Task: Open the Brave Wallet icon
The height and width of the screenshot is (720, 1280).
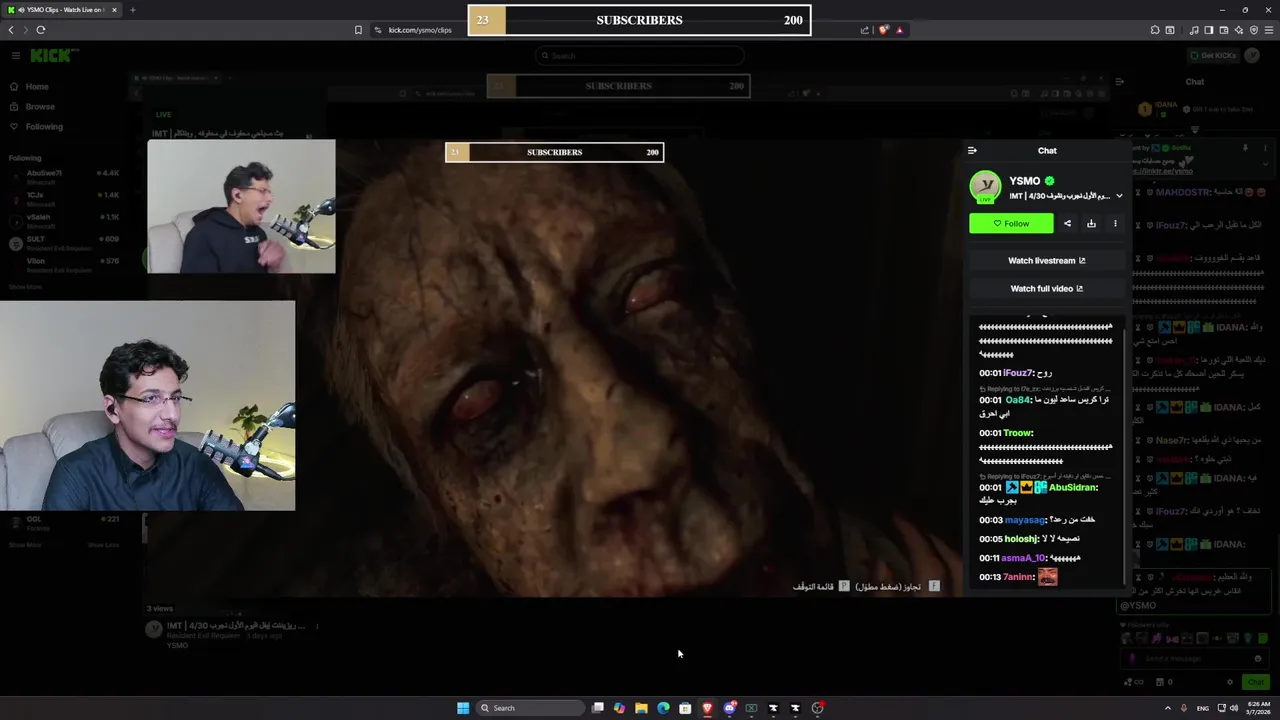Action: tap(1224, 30)
